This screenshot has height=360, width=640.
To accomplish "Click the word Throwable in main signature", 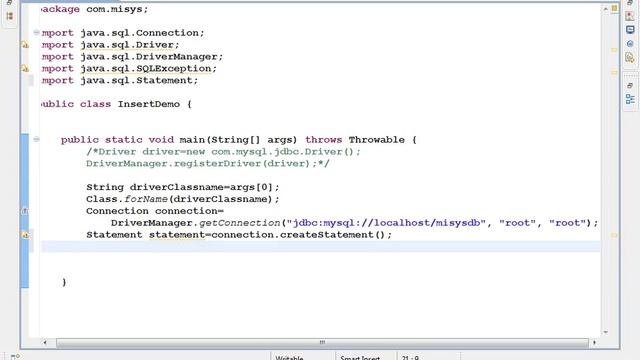I will [377, 140].
